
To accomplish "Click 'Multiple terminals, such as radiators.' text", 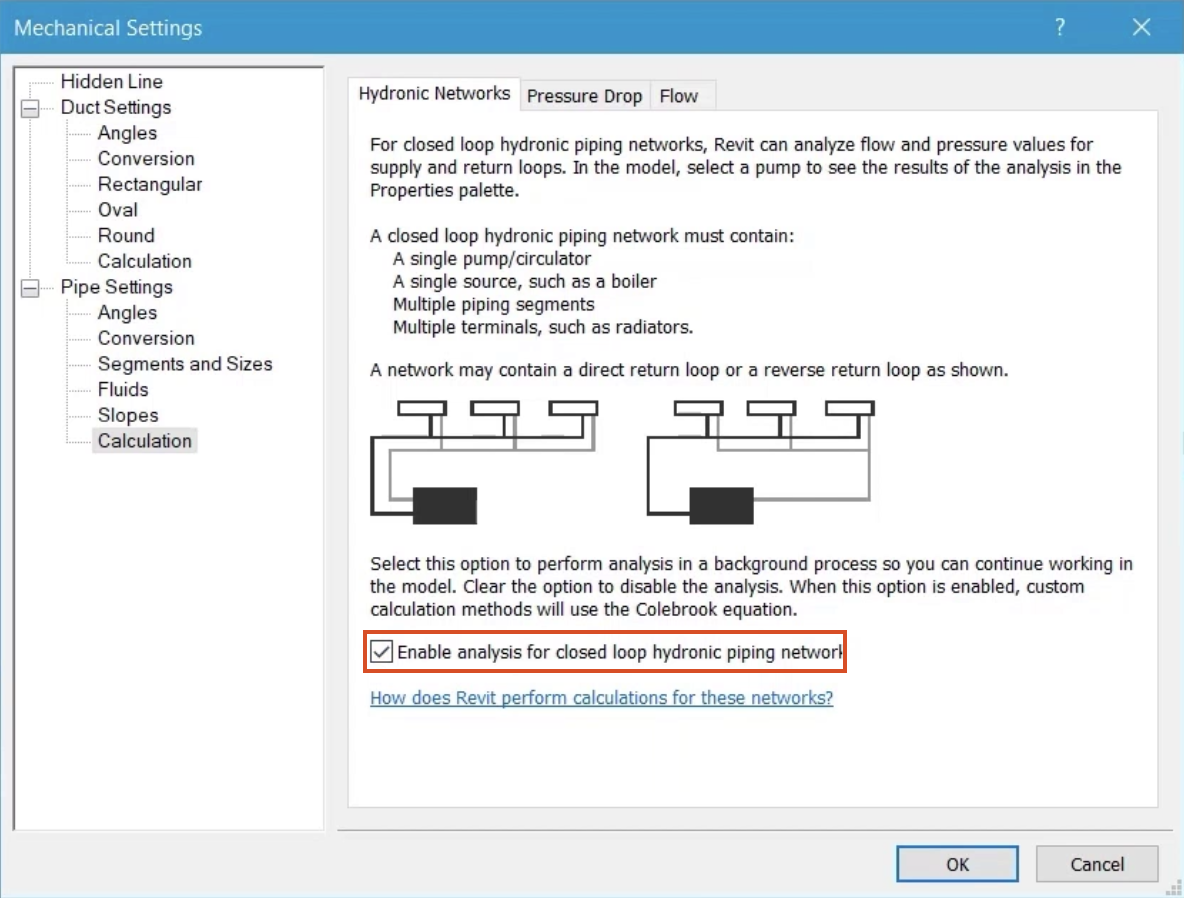I will coord(542,327).
